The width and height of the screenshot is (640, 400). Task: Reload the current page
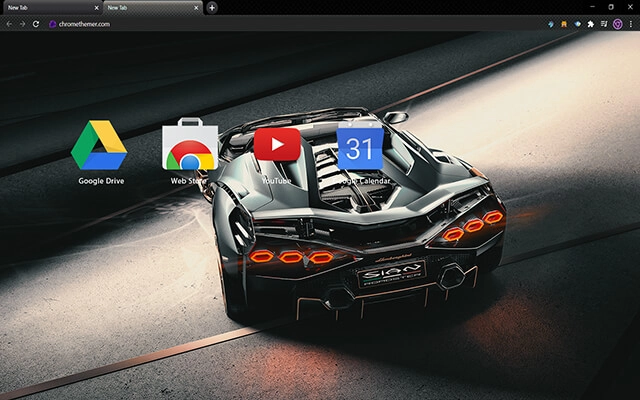click(x=36, y=24)
